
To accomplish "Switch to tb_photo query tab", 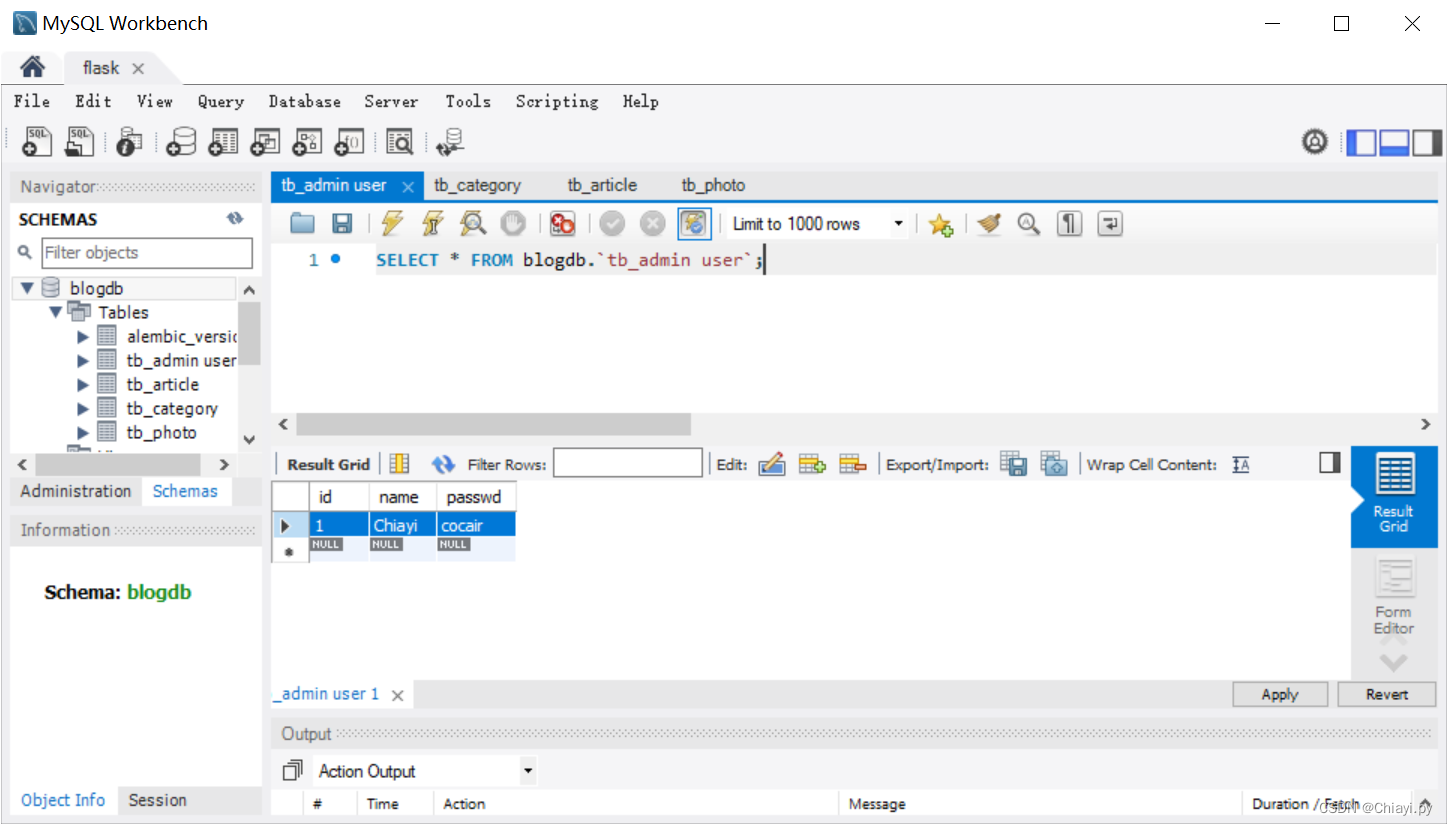I will tap(713, 185).
